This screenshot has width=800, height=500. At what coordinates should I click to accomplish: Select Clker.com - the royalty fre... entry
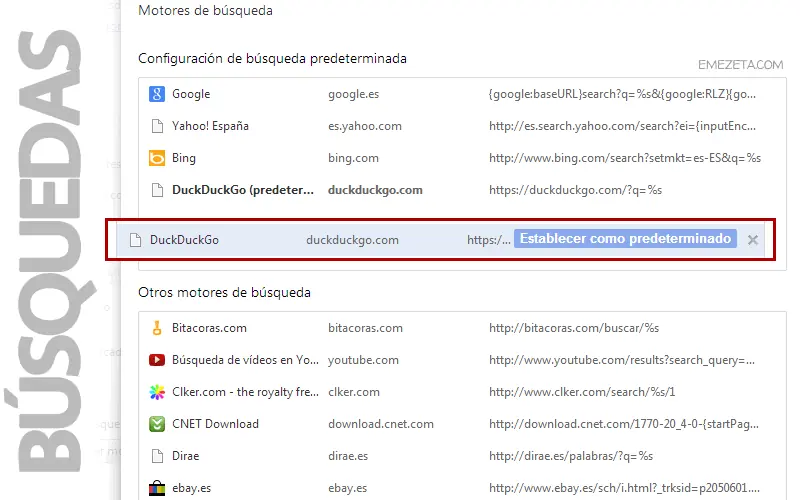click(x=245, y=392)
